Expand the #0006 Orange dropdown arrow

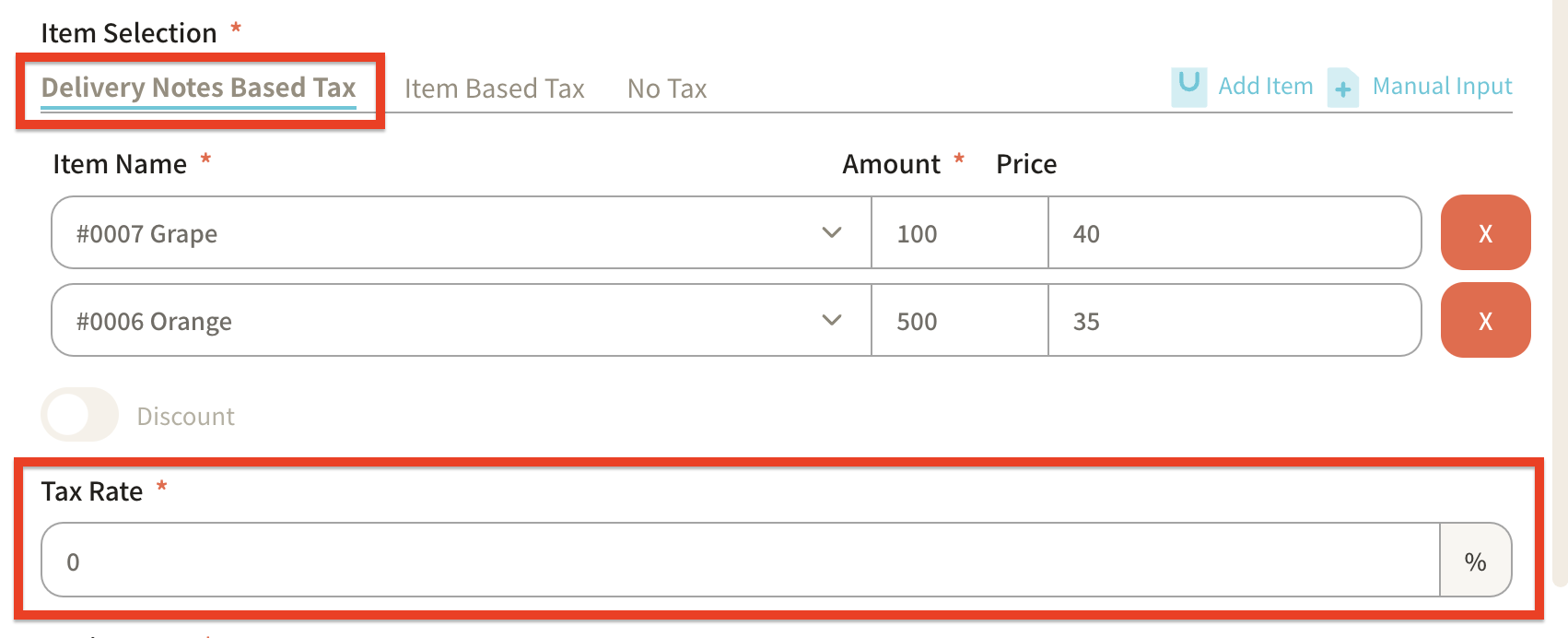click(831, 320)
